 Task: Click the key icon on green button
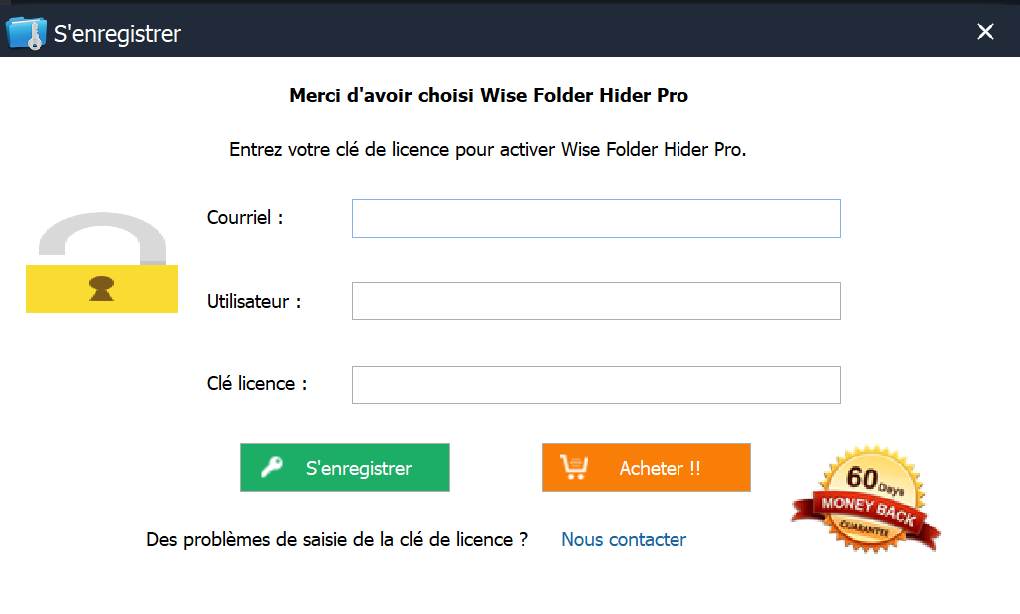click(x=272, y=467)
